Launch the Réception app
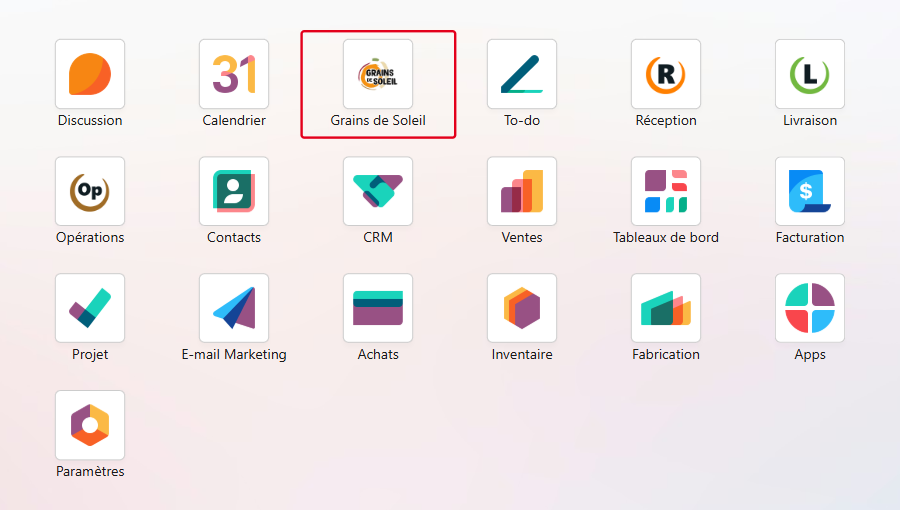Image resolution: width=900 pixels, height=510 pixels. click(x=666, y=74)
